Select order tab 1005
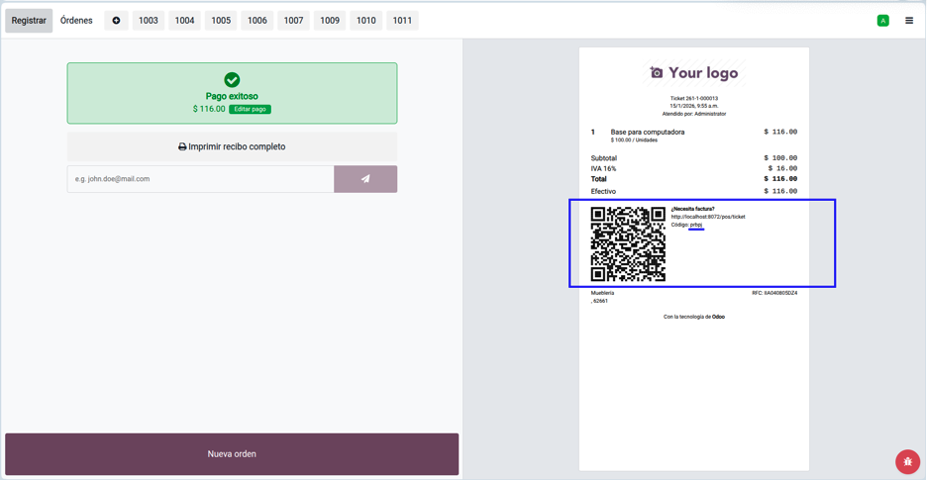This screenshot has height=480, width=927. (x=221, y=21)
